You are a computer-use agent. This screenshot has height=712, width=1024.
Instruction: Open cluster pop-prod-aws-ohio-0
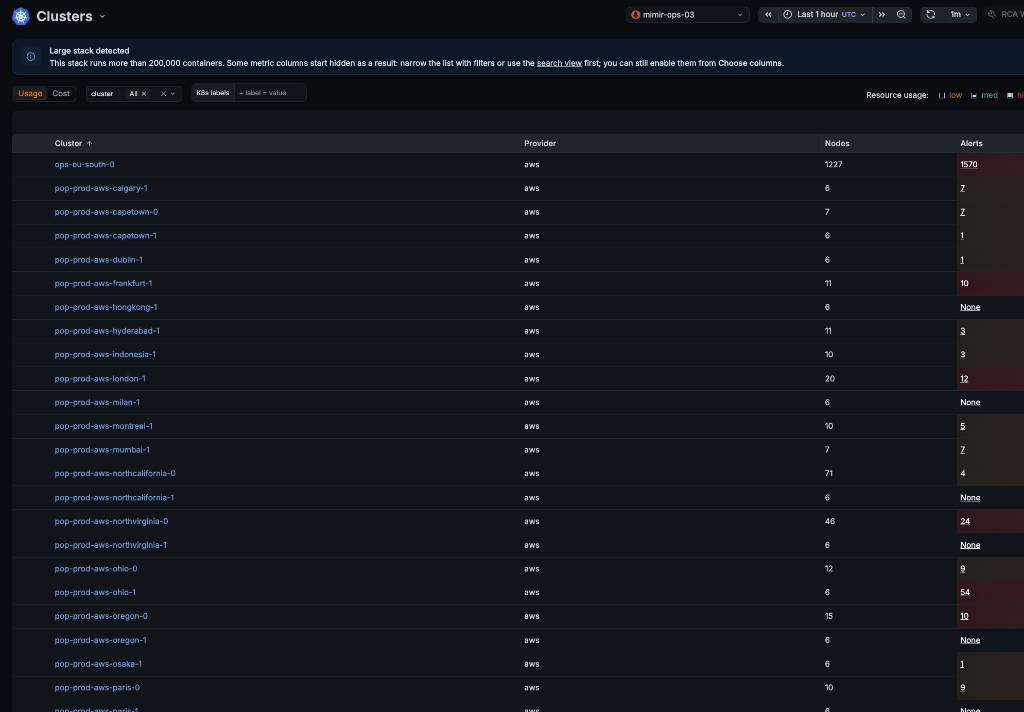(x=96, y=568)
